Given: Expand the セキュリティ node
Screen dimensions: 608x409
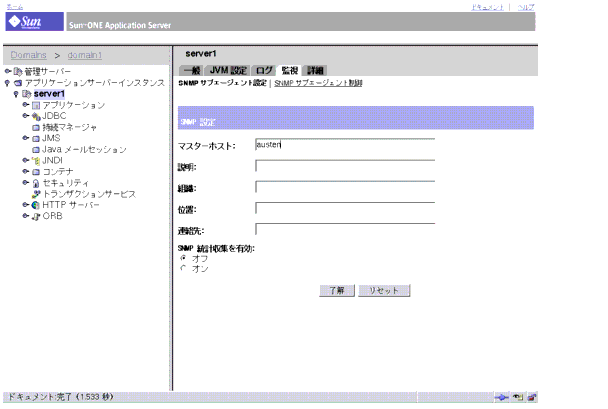Looking at the screenshot, I should (x=26, y=182).
